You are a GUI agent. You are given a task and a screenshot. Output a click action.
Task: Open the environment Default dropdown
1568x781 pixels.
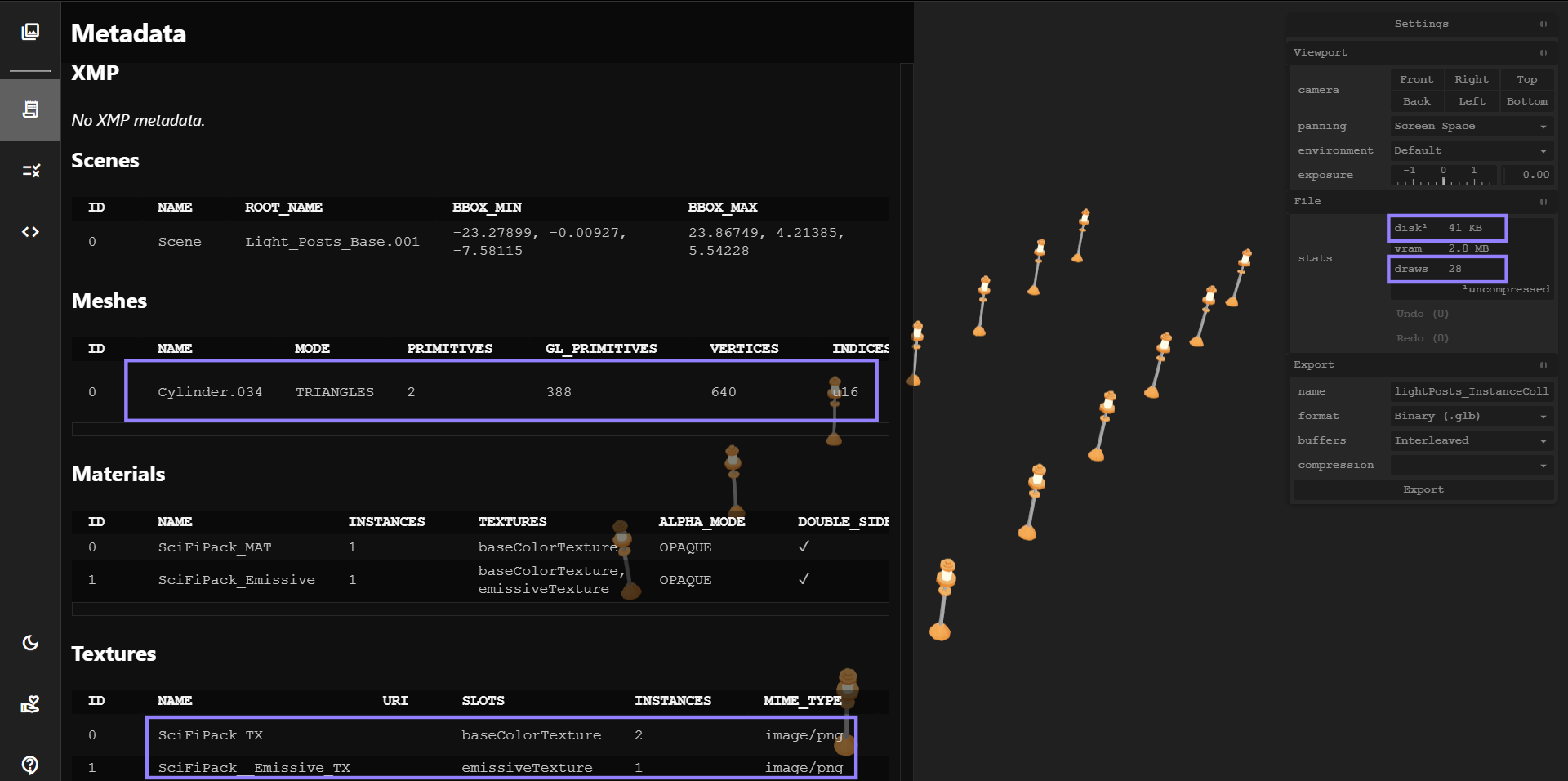(1471, 151)
